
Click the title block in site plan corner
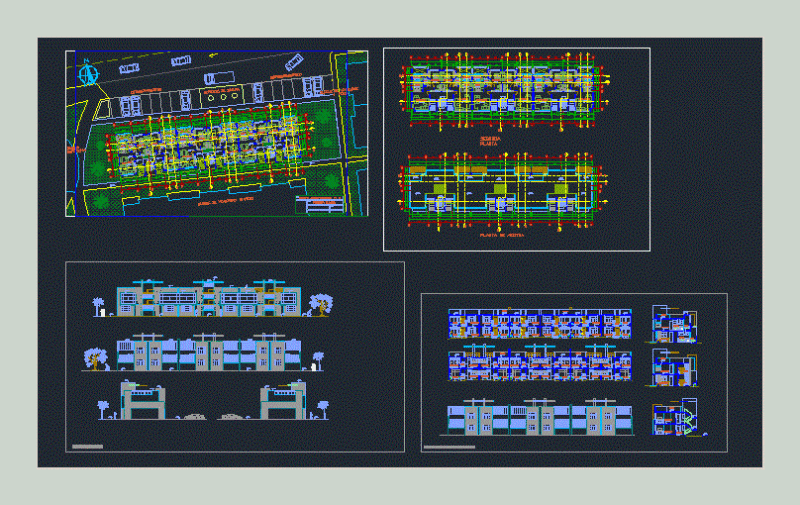point(320,205)
